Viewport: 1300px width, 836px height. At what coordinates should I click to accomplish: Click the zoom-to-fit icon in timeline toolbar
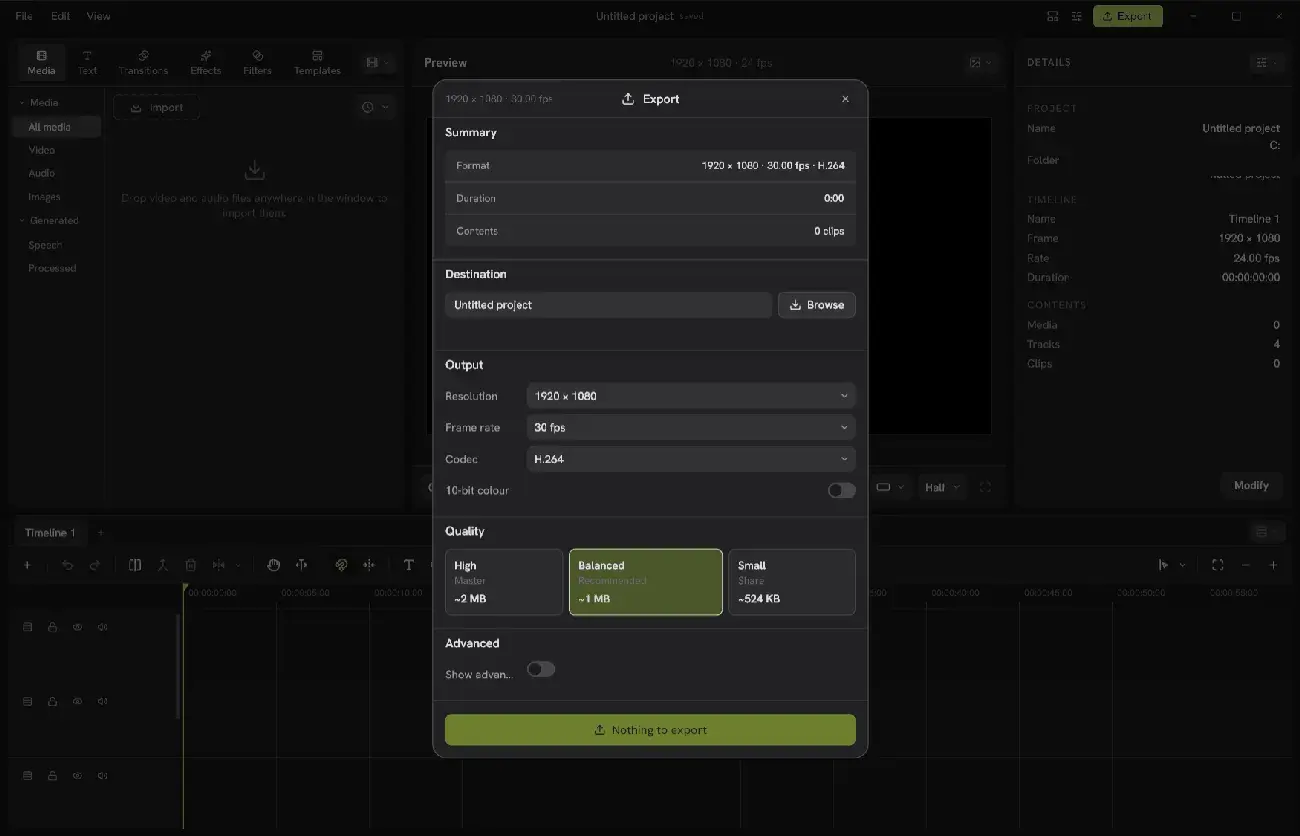pos(1217,565)
